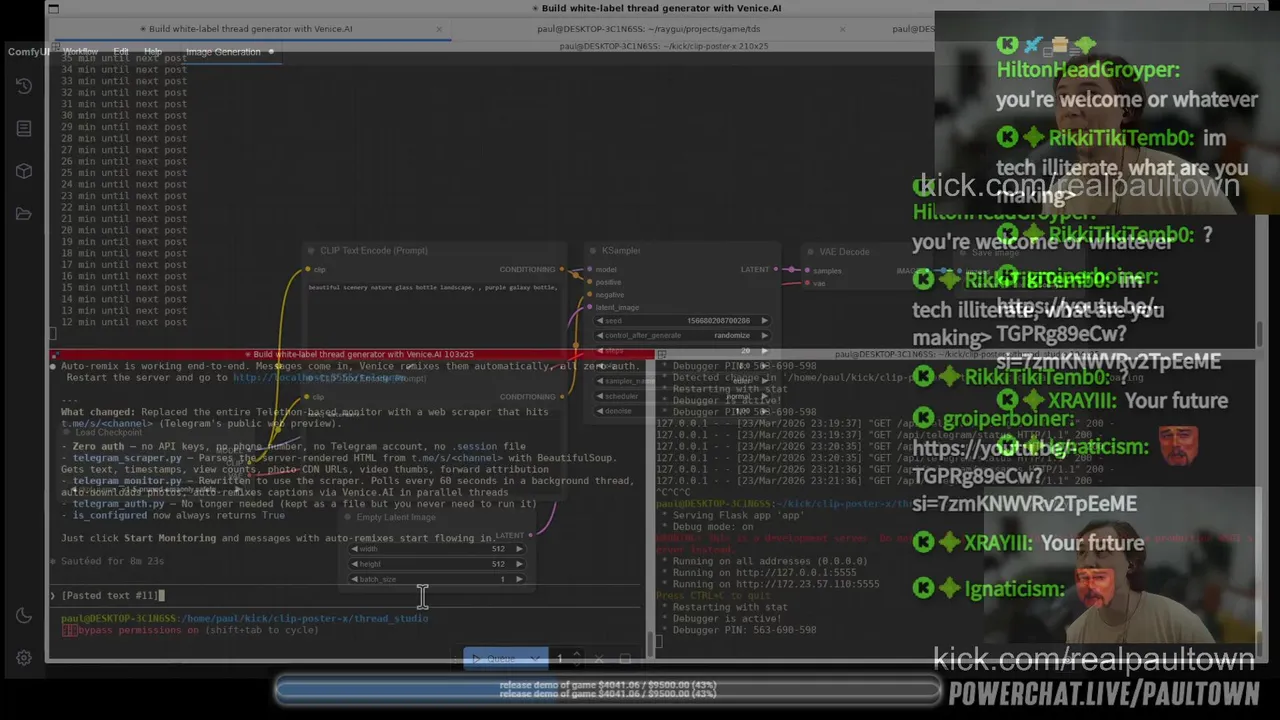Open the Help menu in ComfyUI

(152, 51)
